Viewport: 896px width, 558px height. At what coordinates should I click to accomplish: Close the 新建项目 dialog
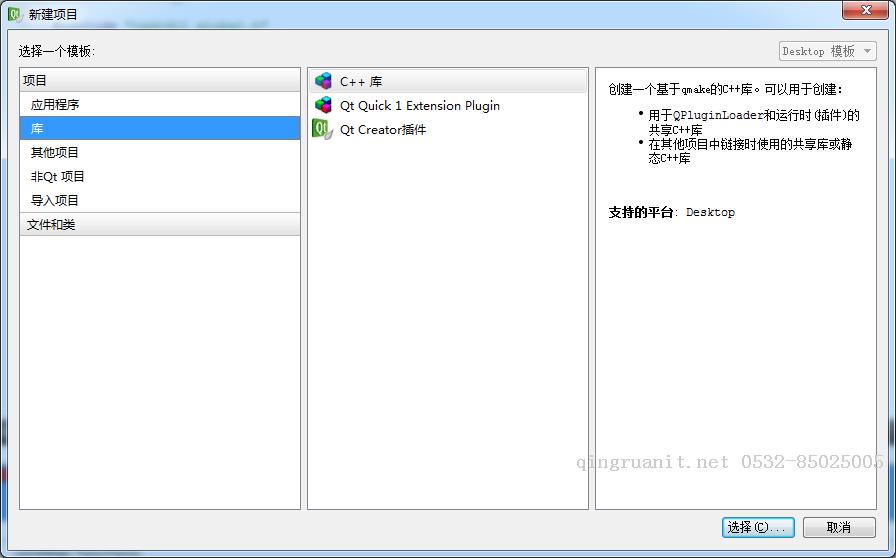(x=865, y=10)
